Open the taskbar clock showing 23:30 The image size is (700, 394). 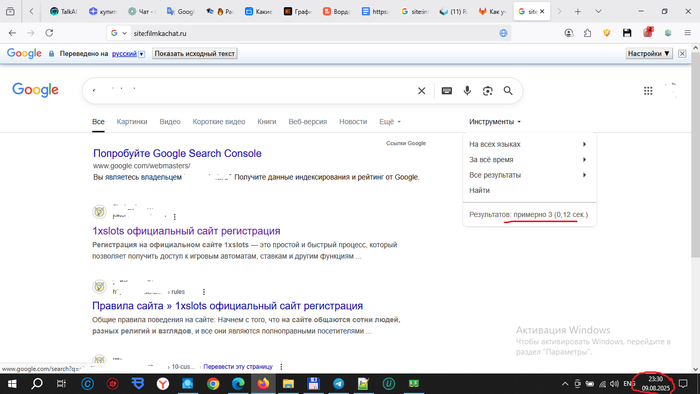pyautogui.click(x=655, y=384)
